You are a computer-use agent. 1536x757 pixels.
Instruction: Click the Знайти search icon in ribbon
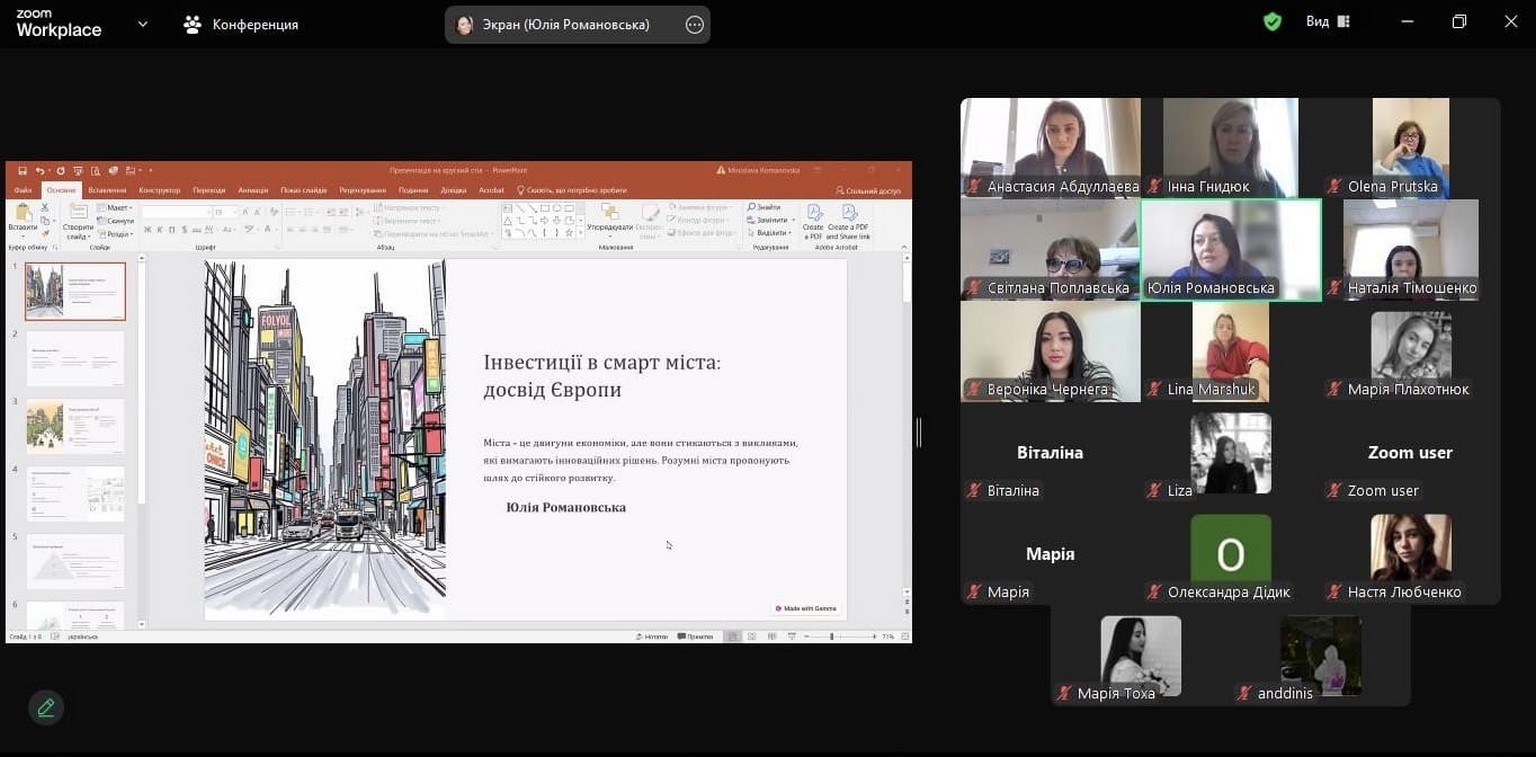[x=752, y=207]
